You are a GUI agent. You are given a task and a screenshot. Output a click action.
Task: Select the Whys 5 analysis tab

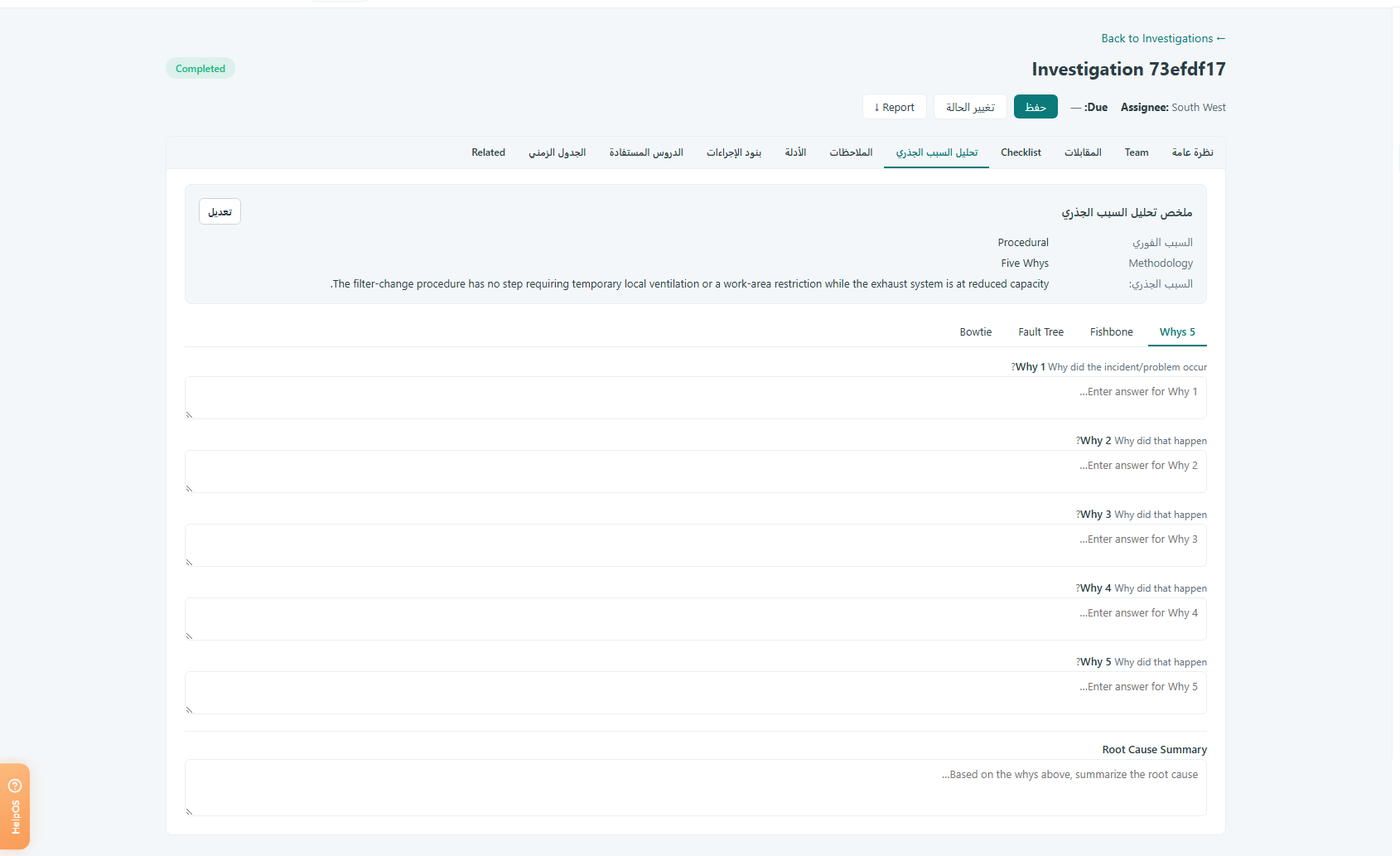1177,332
